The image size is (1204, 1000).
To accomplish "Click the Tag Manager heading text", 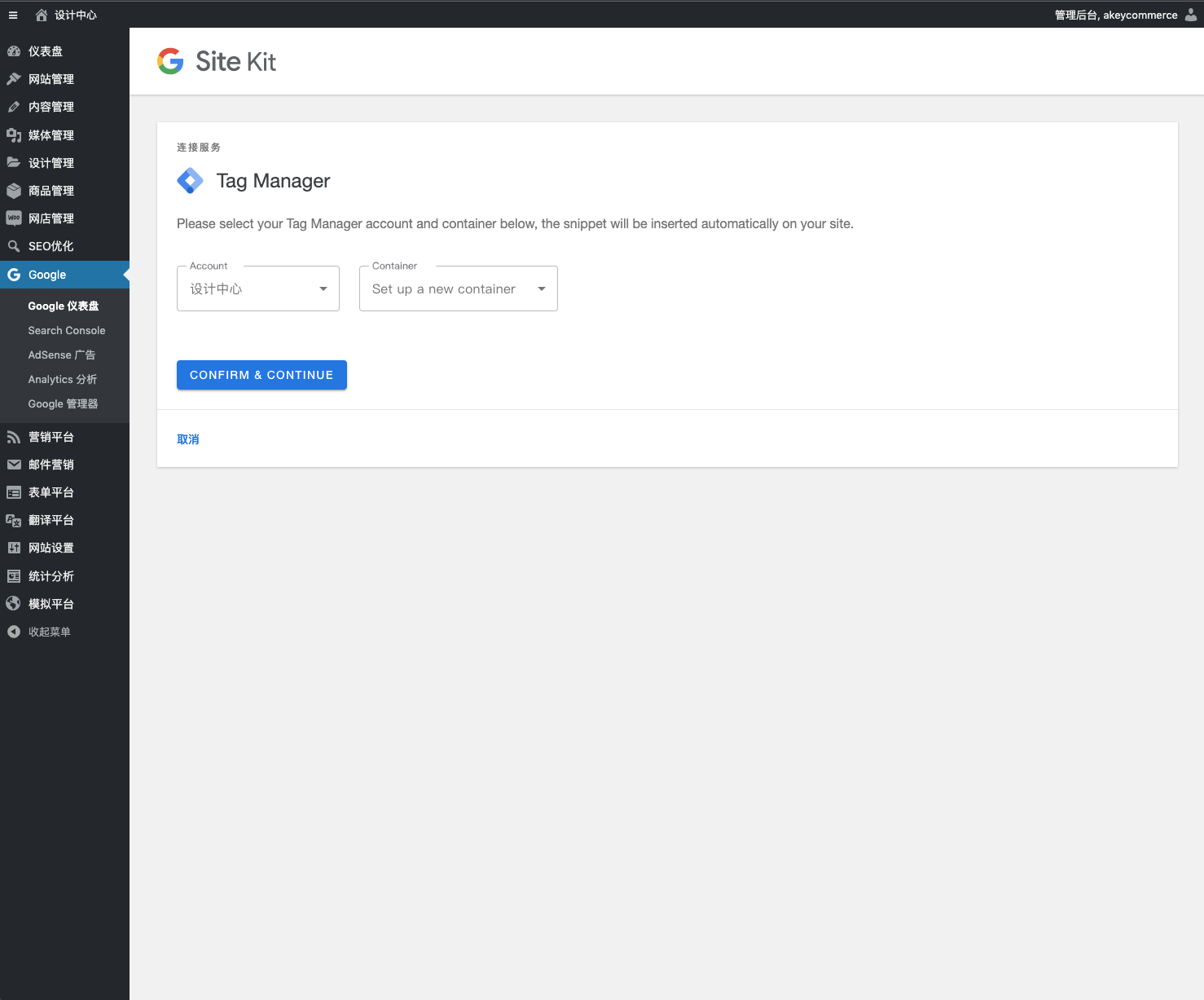I will click(273, 181).
